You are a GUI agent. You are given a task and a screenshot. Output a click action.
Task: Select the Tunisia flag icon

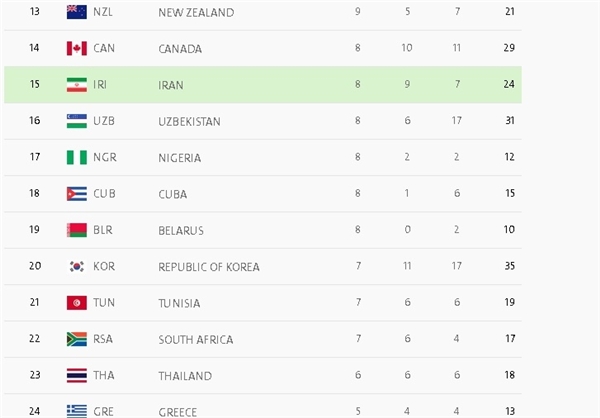(77, 303)
